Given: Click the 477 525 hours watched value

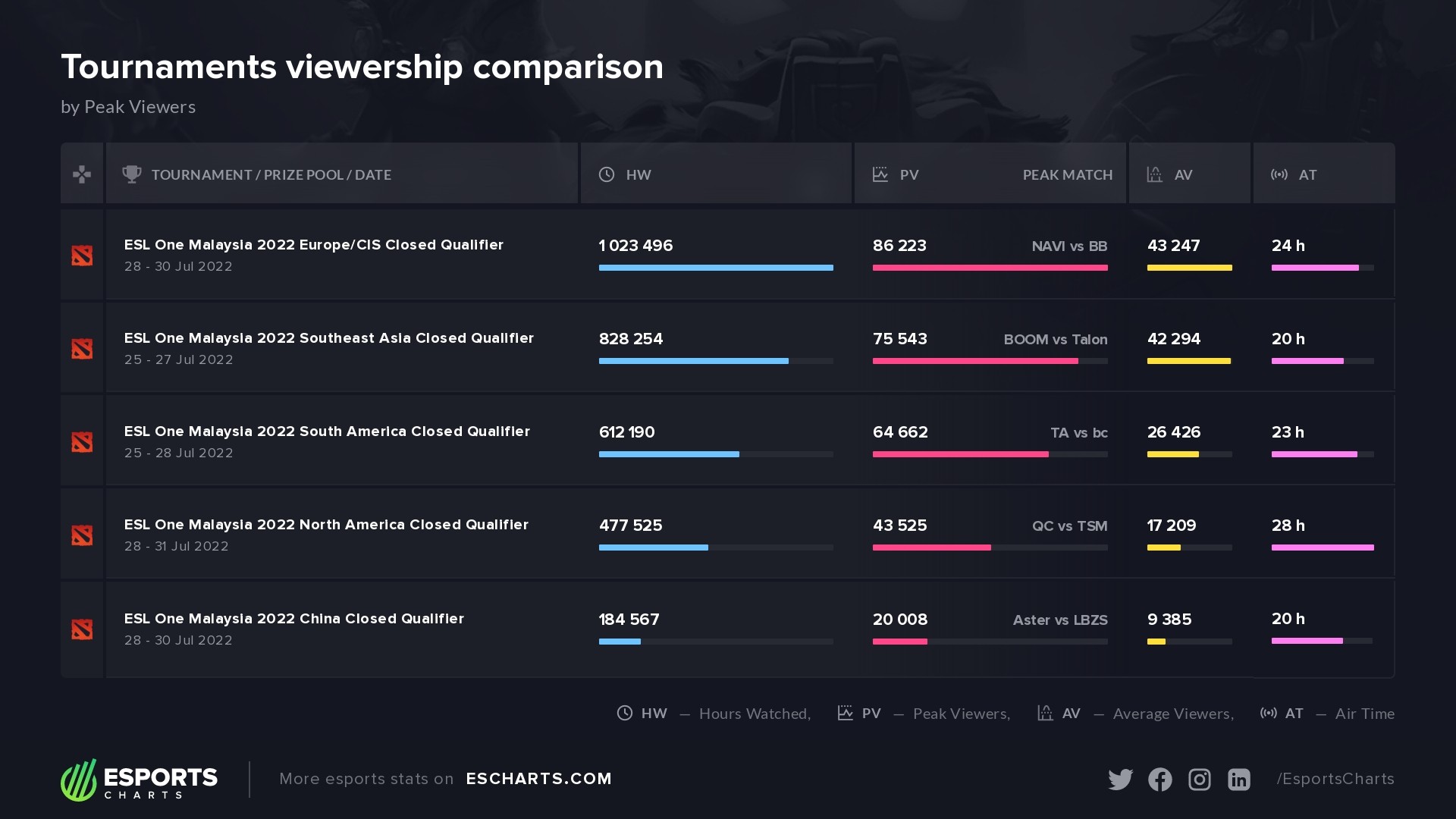Looking at the screenshot, I should point(630,526).
